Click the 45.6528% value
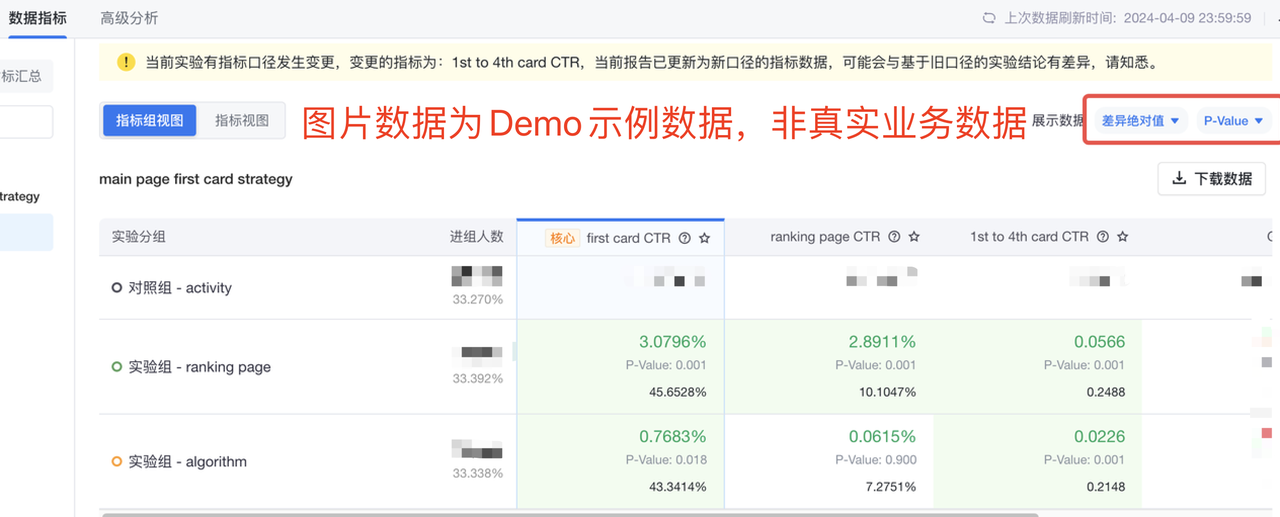1280x517 pixels. [678, 392]
